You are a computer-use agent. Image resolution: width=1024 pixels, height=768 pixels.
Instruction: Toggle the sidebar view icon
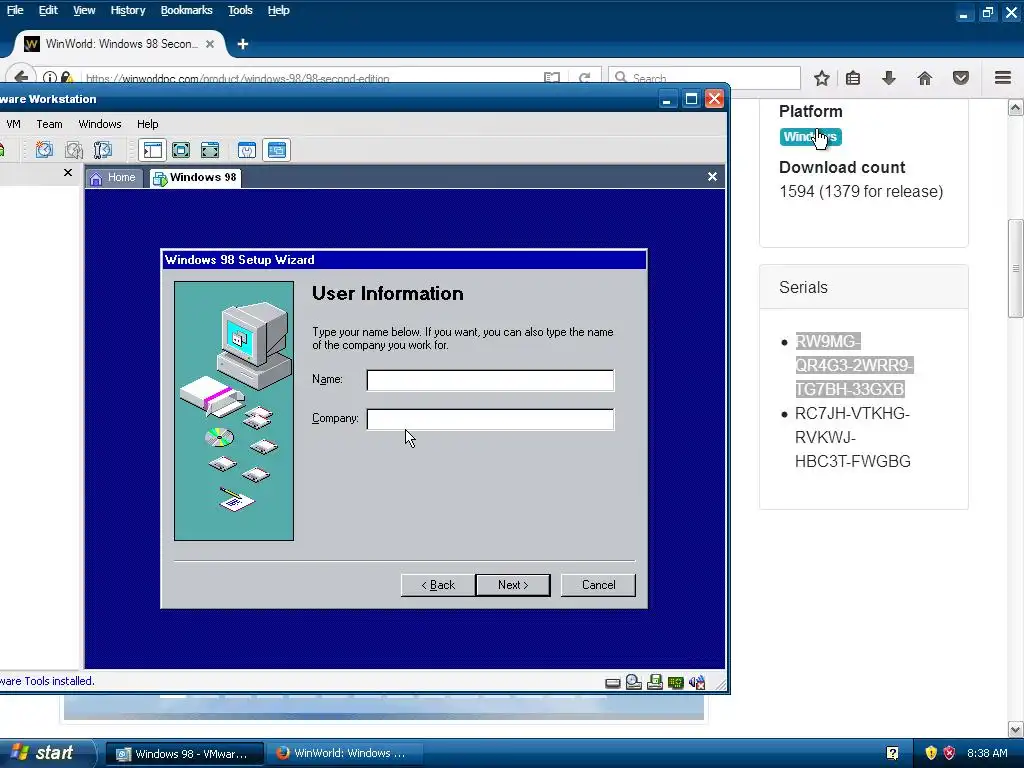(x=152, y=150)
